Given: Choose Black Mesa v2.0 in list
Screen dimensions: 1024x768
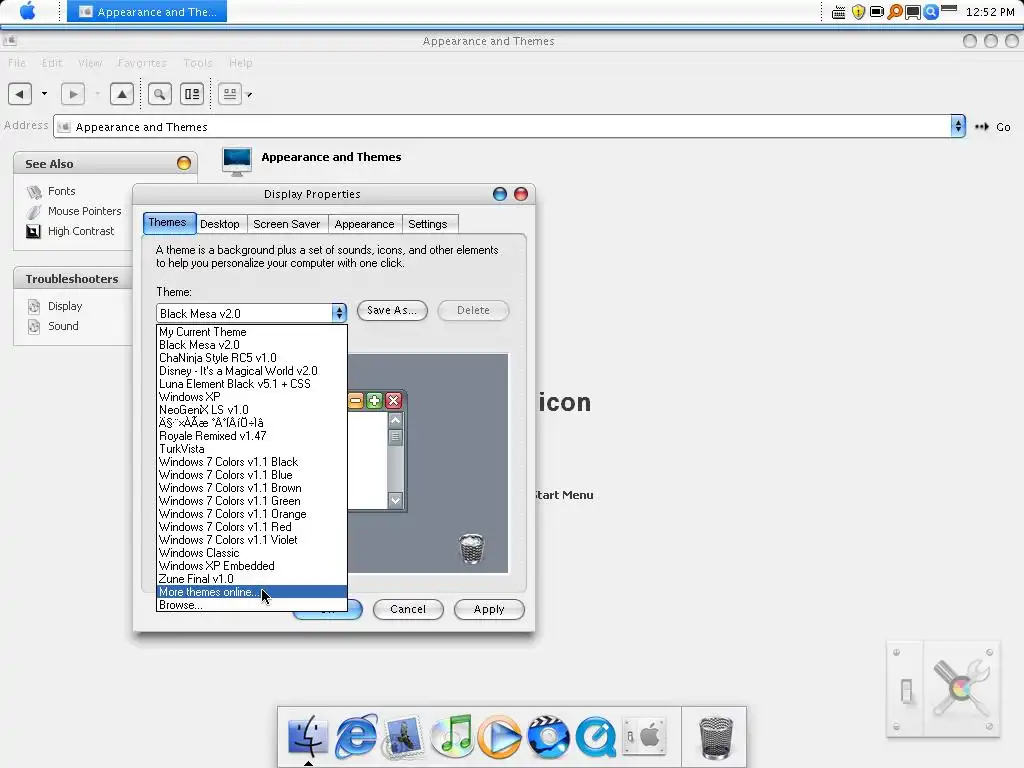Looking at the screenshot, I should (x=251, y=345).
